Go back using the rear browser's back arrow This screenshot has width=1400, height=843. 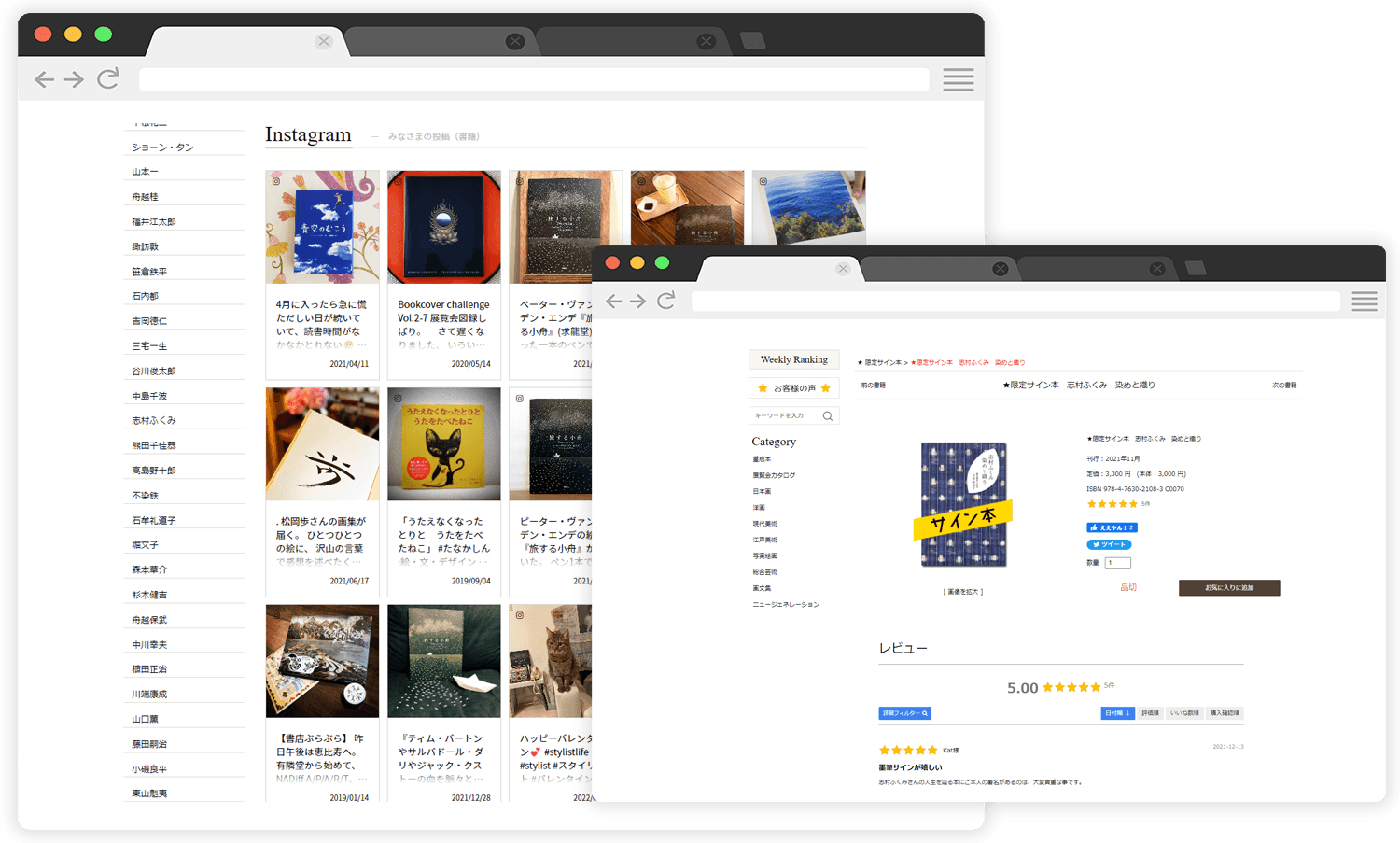point(44,79)
